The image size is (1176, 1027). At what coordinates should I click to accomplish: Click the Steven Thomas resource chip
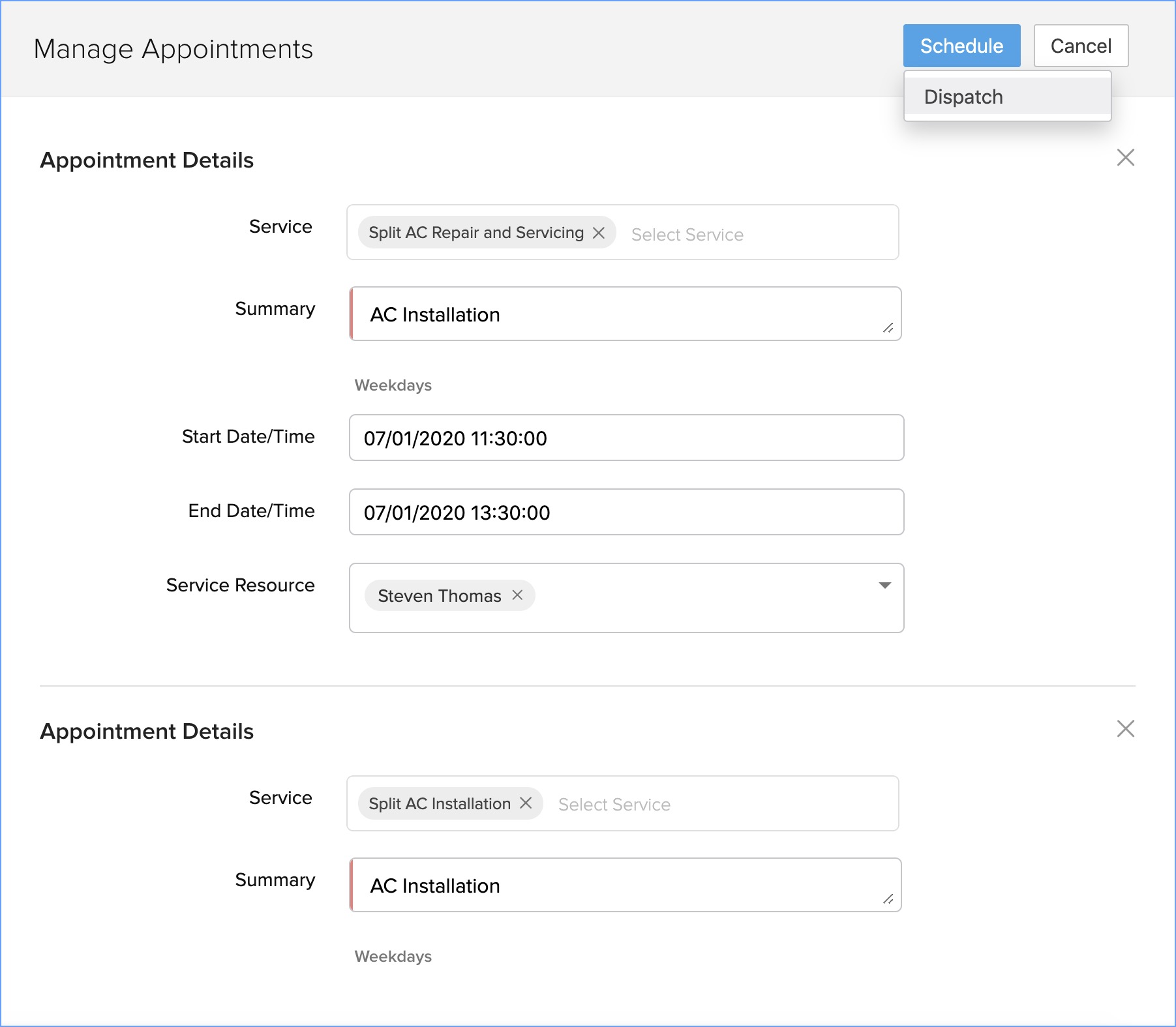[439, 596]
